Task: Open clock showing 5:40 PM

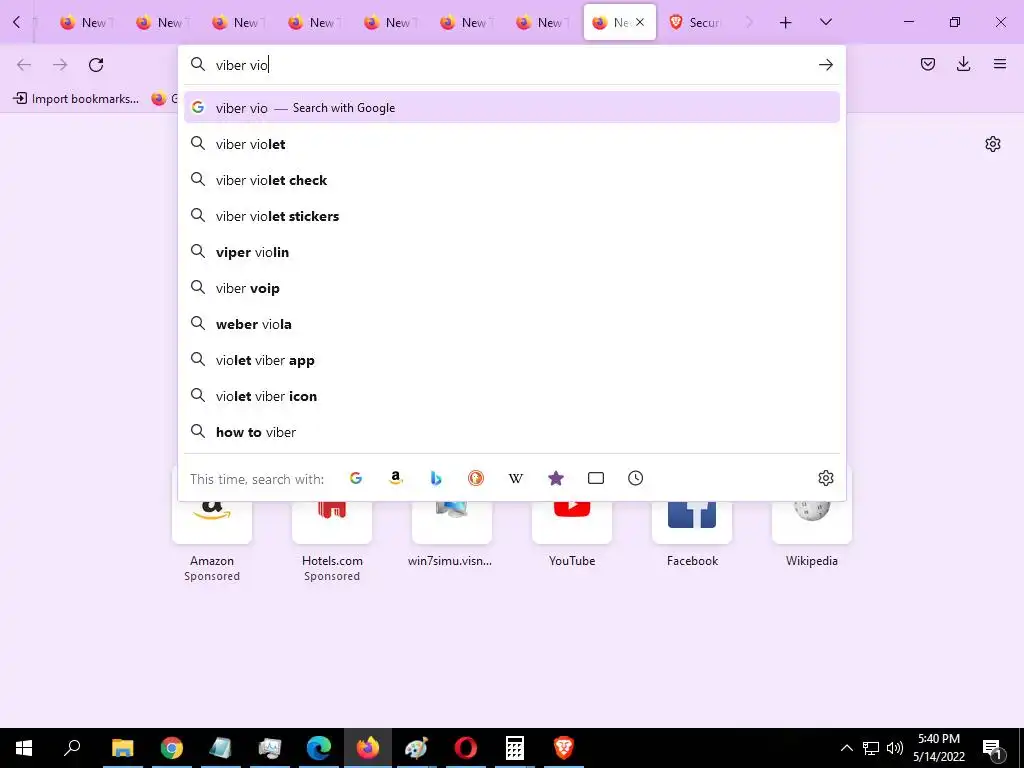Action: [939, 748]
